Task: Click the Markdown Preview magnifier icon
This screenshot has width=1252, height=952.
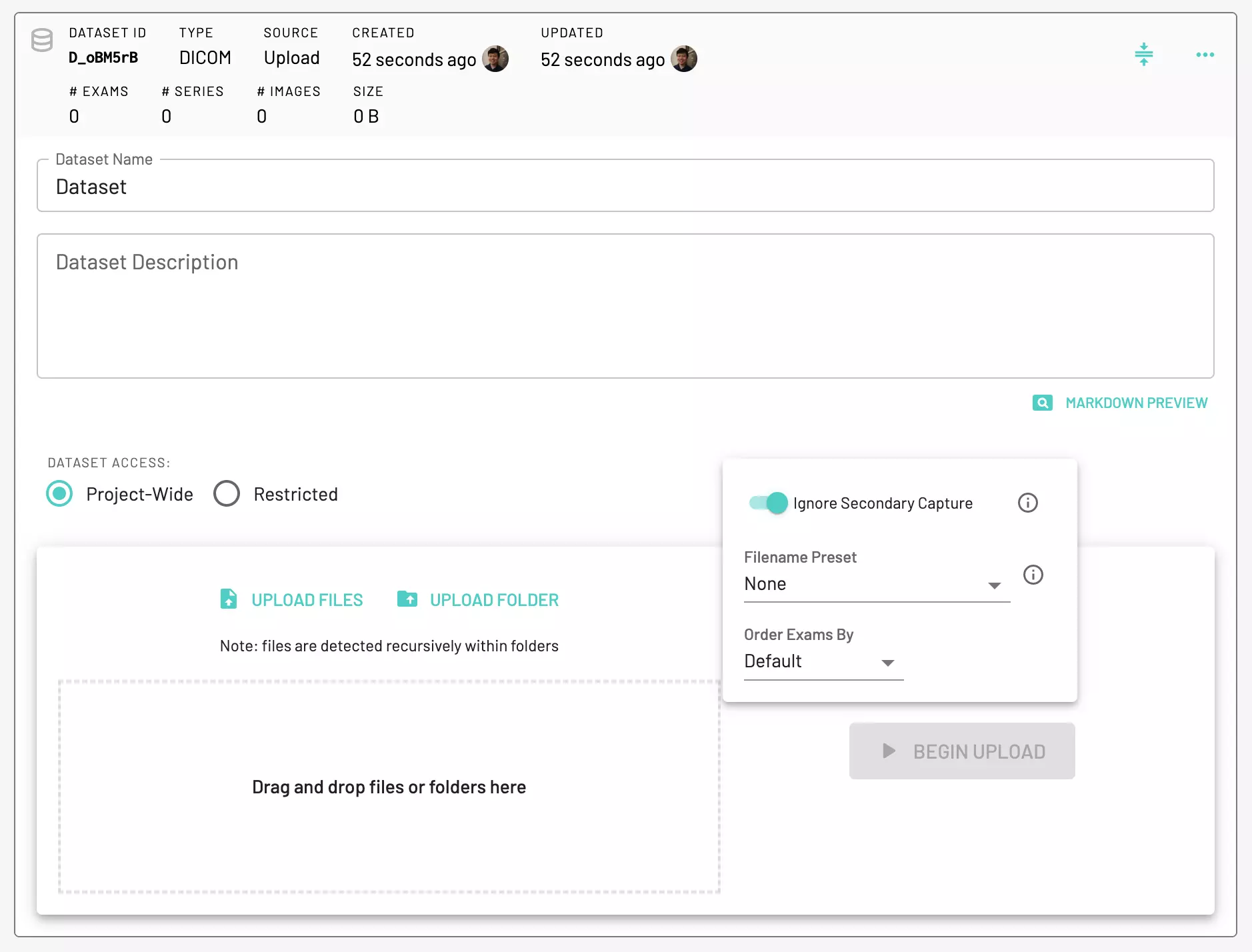Action: point(1042,403)
